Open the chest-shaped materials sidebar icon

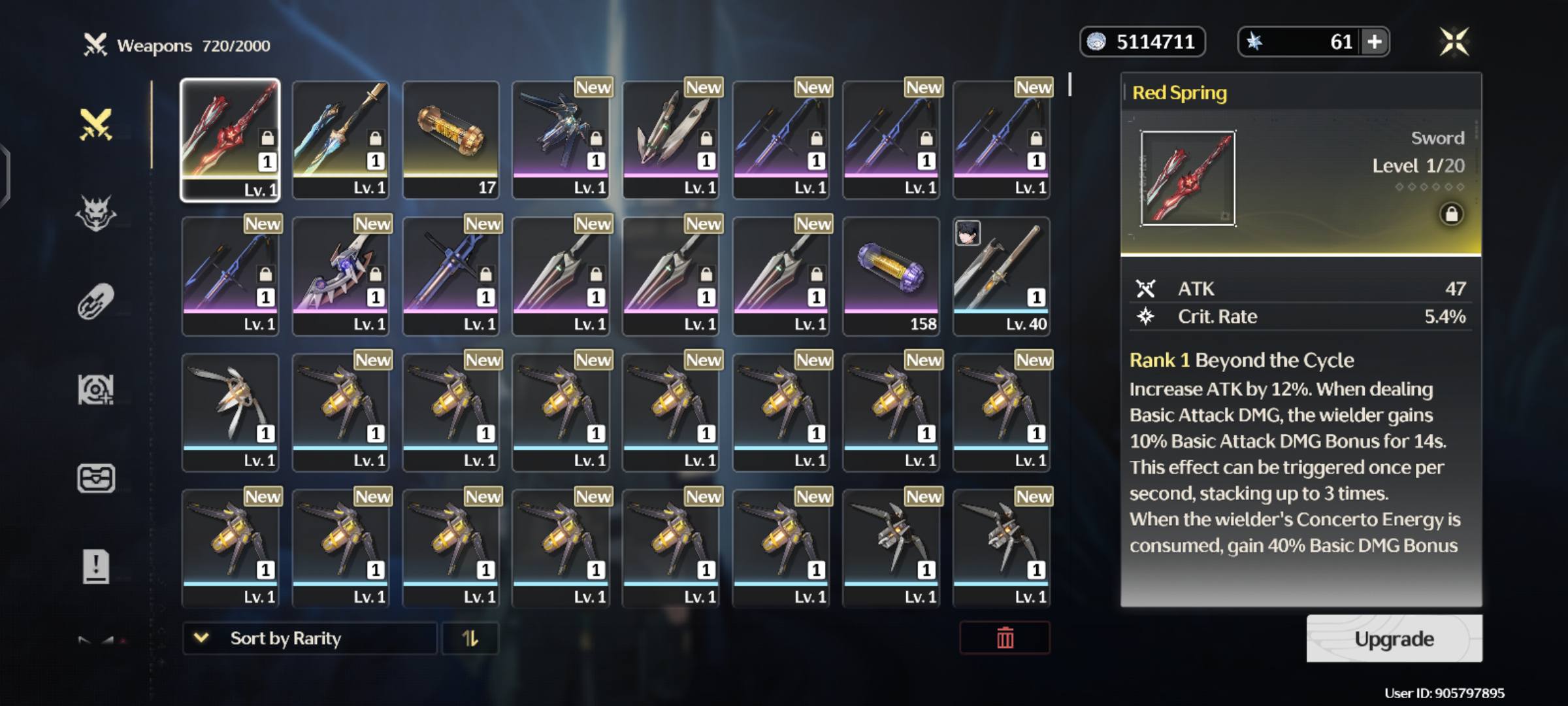[96, 478]
